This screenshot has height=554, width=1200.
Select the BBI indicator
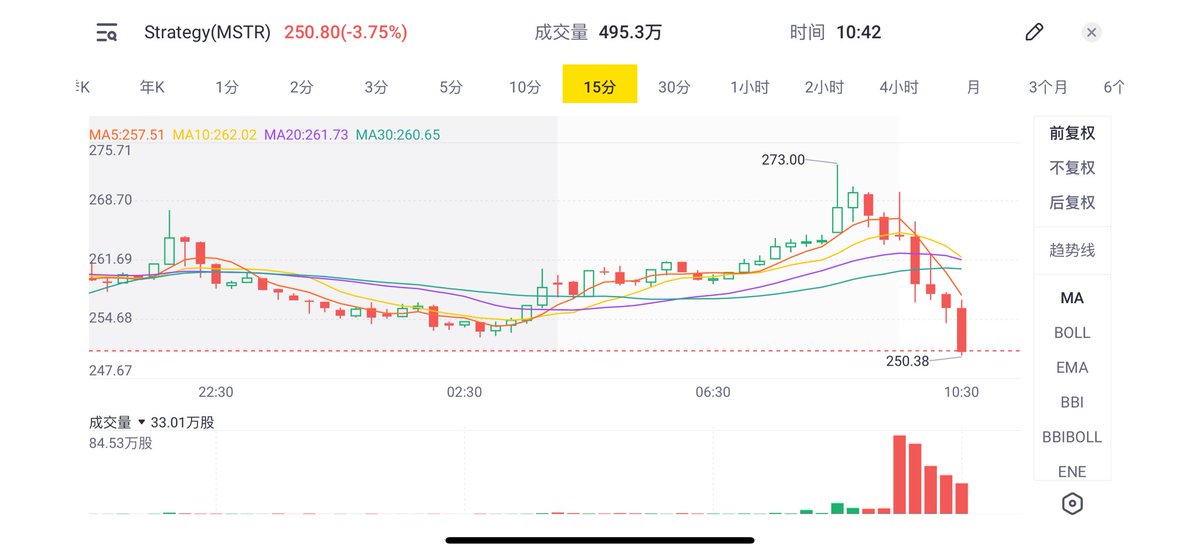pyautogui.click(x=1072, y=403)
